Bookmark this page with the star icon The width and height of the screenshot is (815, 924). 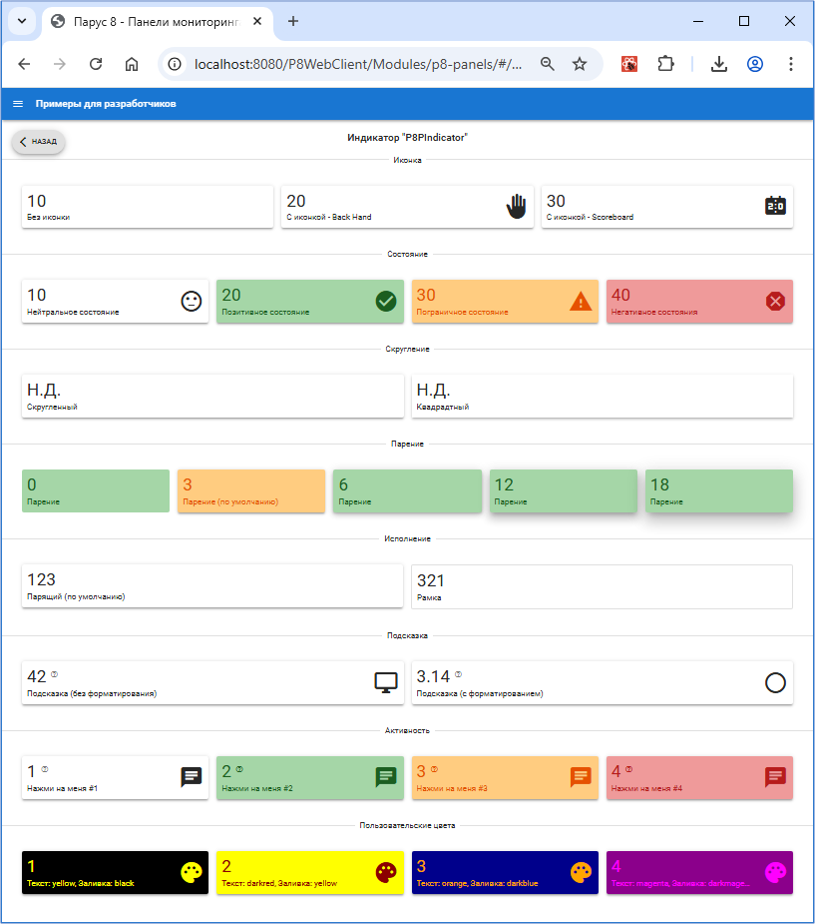pyautogui.click(x=579, y=64)
